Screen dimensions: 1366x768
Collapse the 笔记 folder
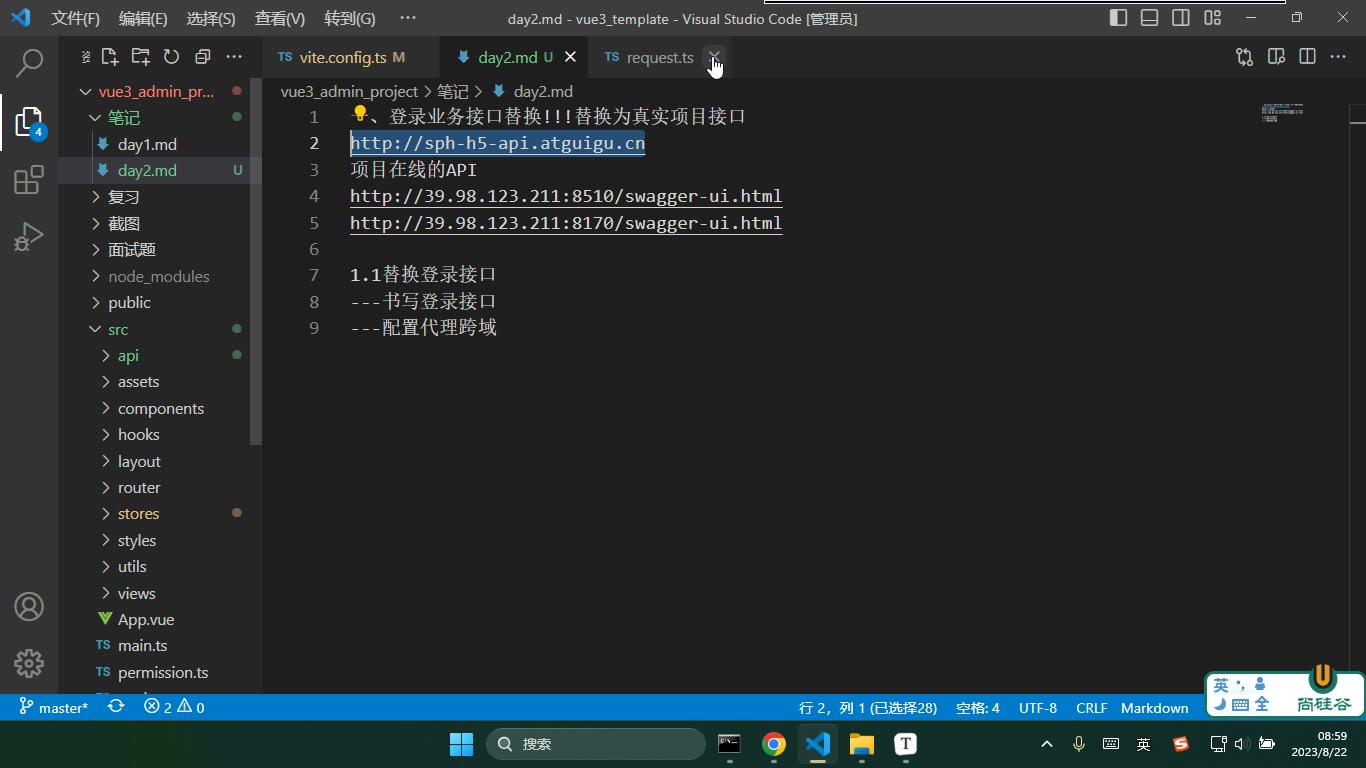click(160, 118)
